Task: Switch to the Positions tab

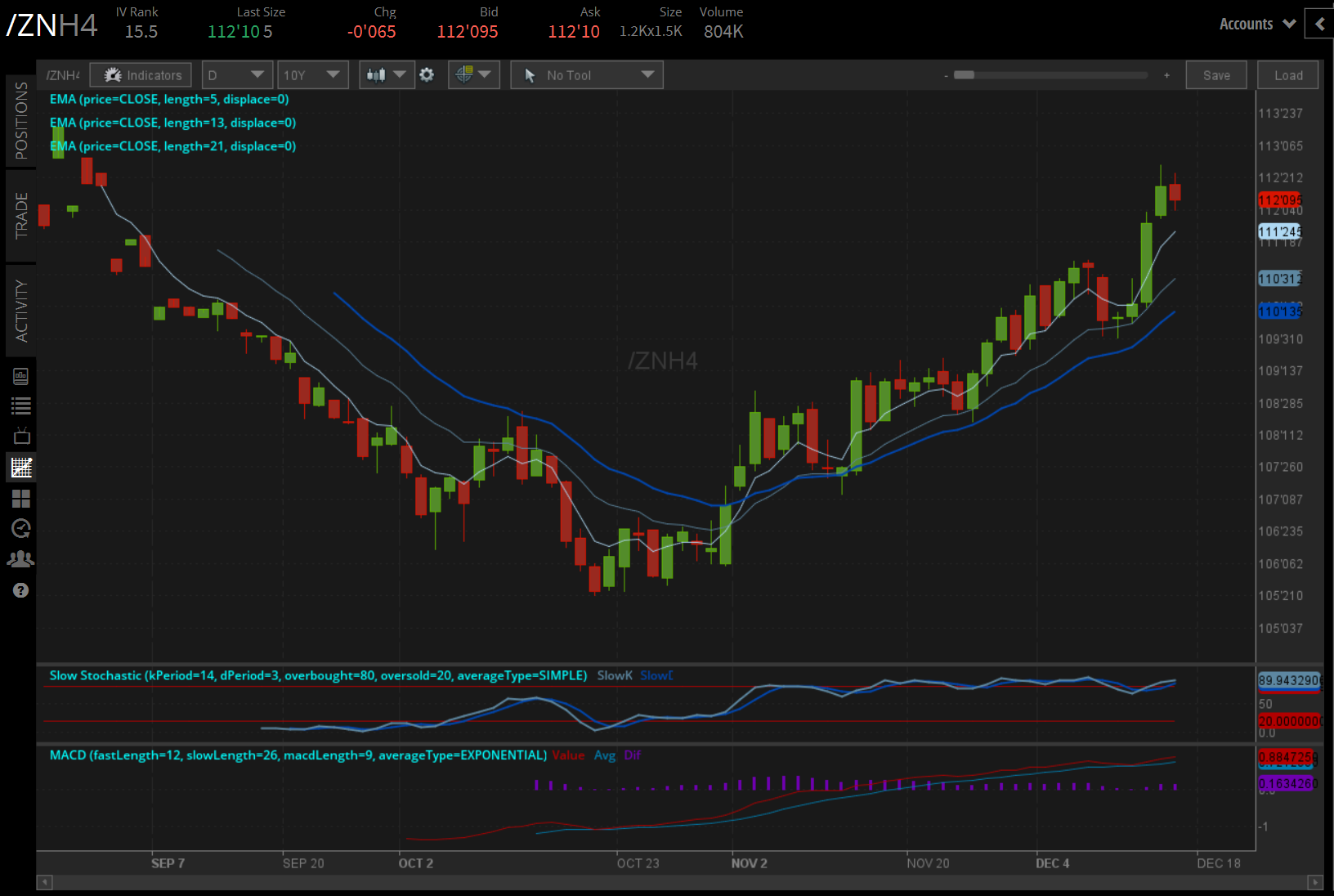Action: tap(21, 120)
